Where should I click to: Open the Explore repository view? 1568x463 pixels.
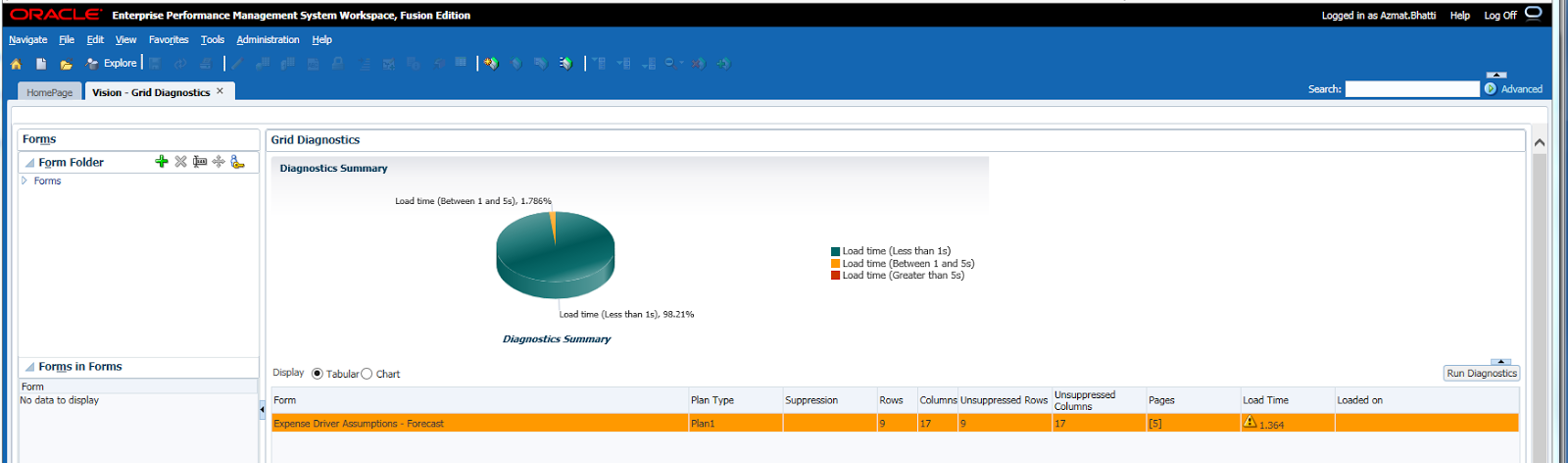111,63
